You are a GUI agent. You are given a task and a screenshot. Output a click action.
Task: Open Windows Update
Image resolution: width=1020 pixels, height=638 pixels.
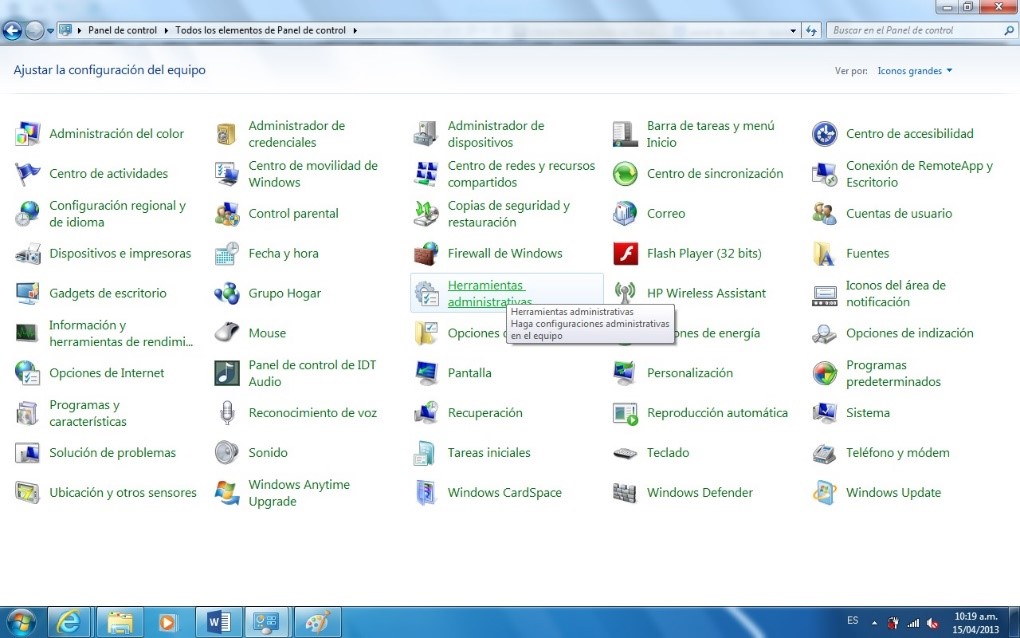(x=893, y=492)
